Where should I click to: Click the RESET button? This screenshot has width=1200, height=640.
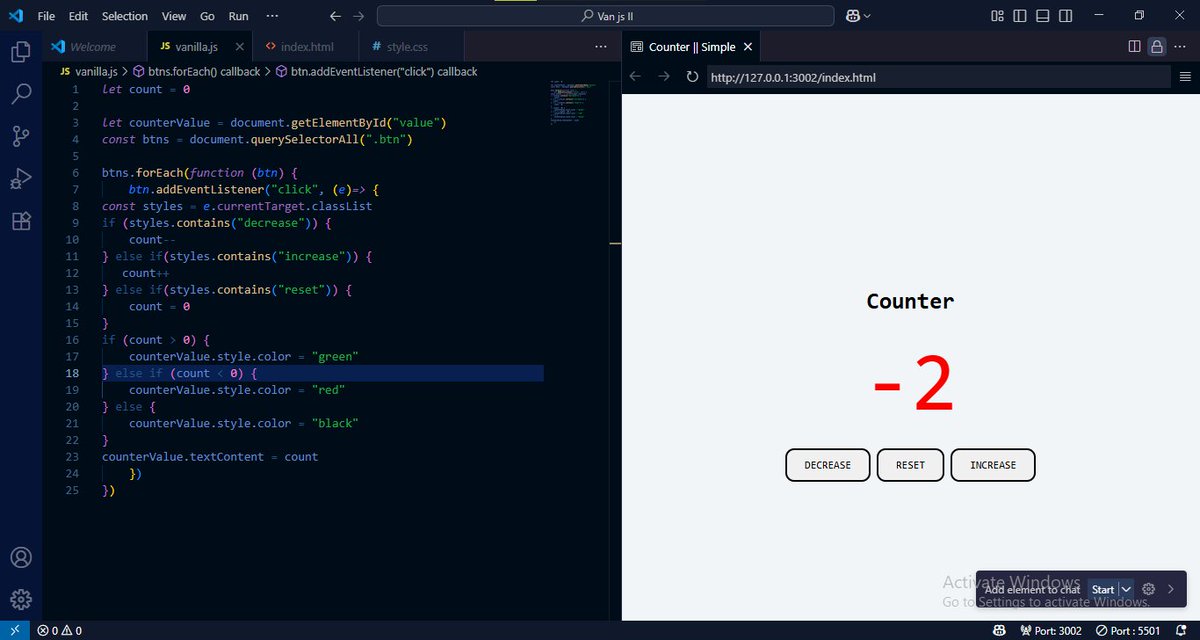point(910,465)
